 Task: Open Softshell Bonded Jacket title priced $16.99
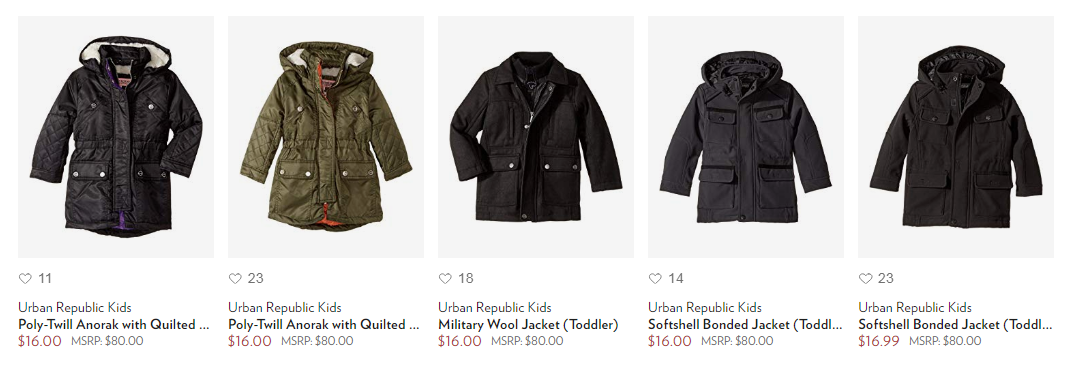[955, 324]
